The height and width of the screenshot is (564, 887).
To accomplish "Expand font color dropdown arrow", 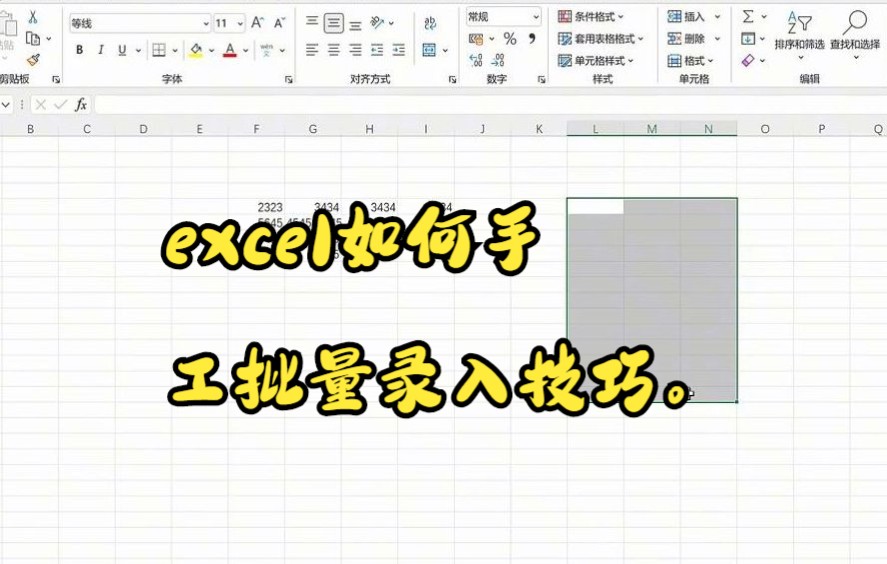I will (x=246, y=50).
